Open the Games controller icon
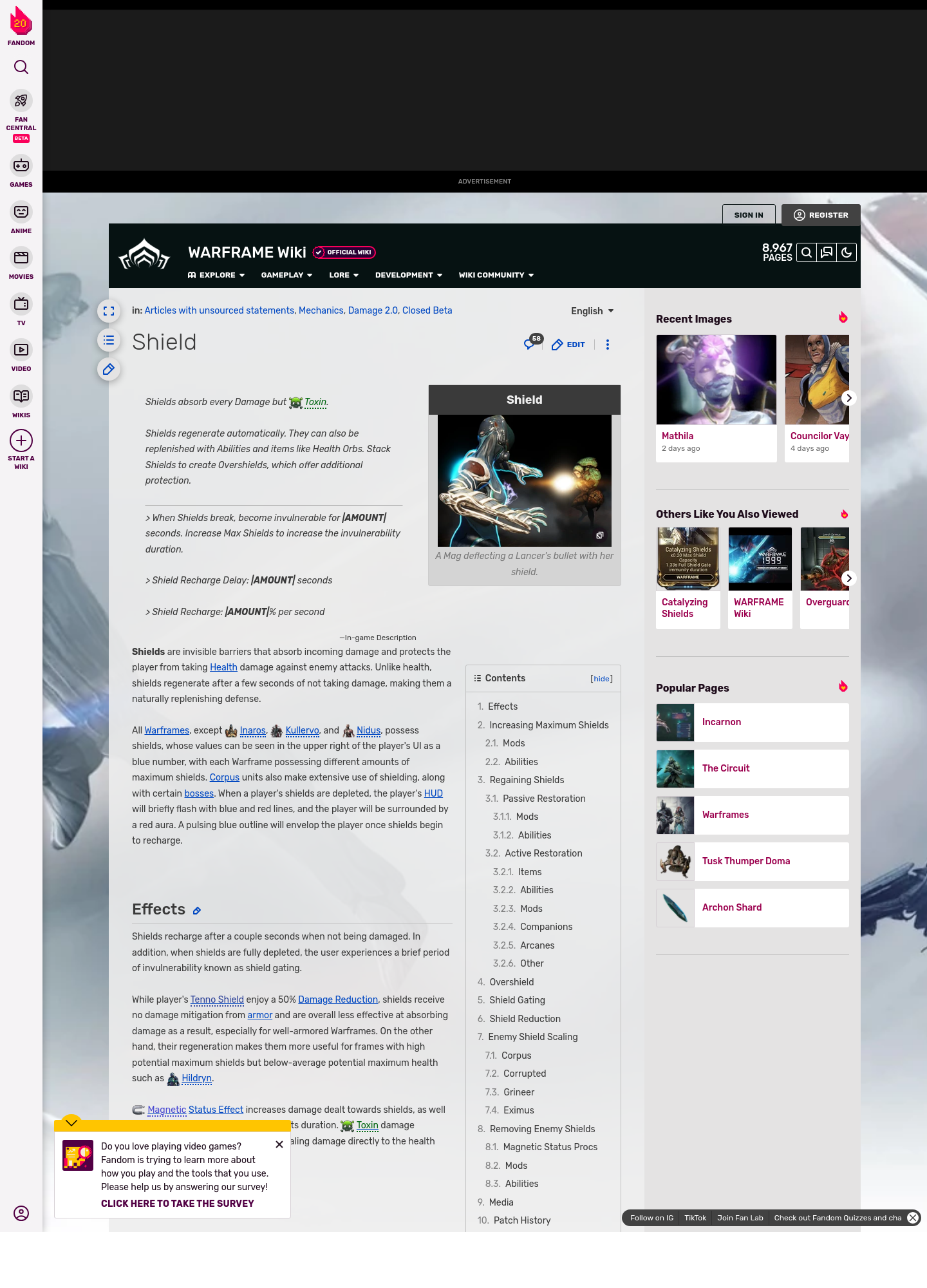 (21, 166)
